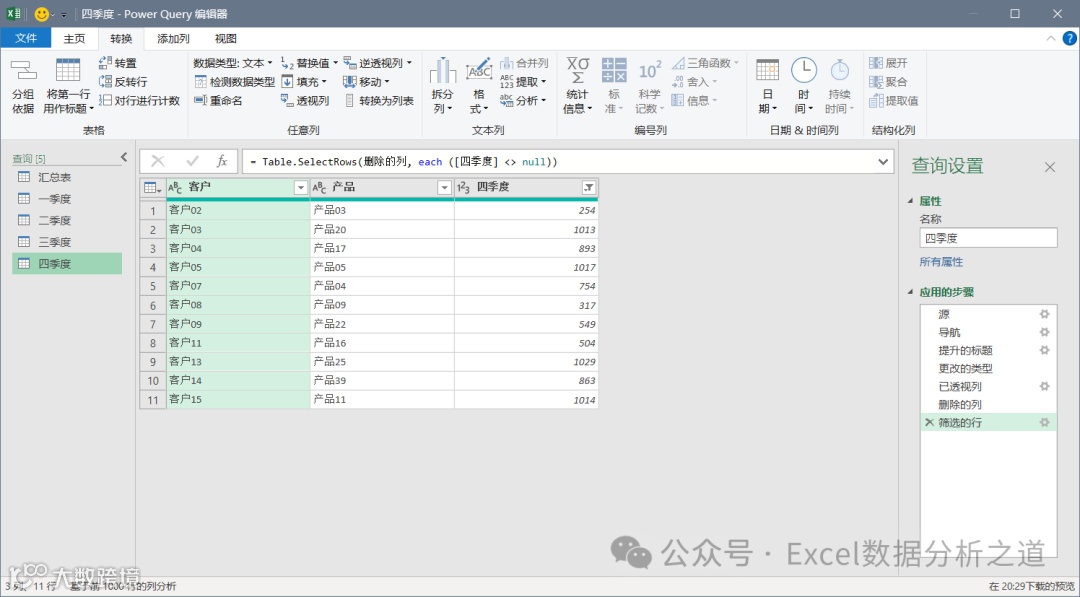Click the gear icon of 源 step

pos(1044,314)
